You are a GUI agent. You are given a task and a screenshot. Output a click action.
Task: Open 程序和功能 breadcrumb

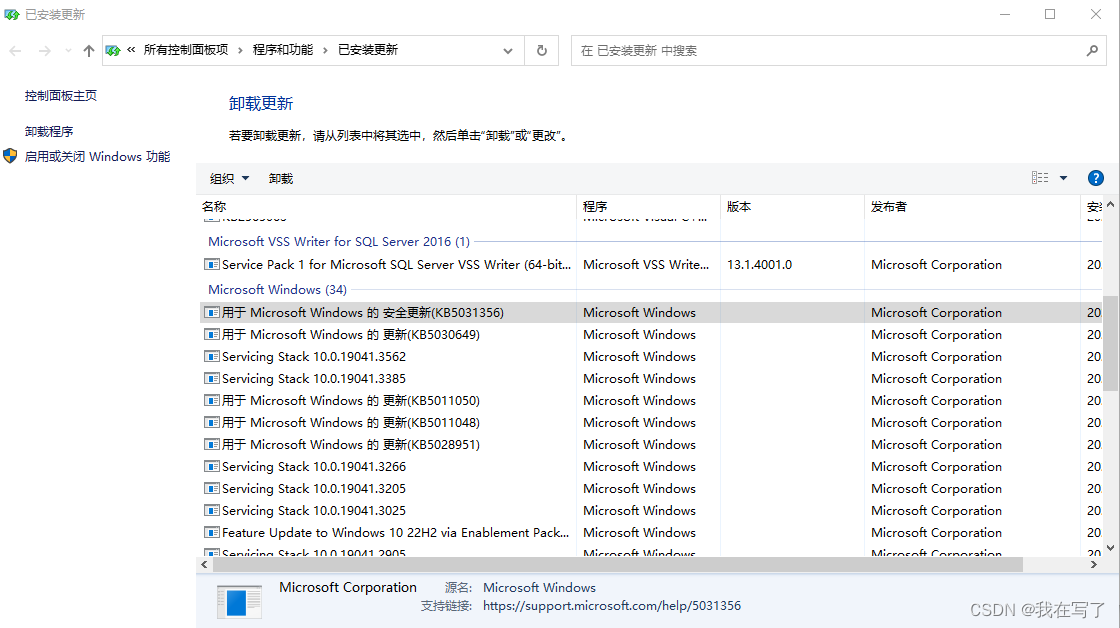click(x=283, y=50)
